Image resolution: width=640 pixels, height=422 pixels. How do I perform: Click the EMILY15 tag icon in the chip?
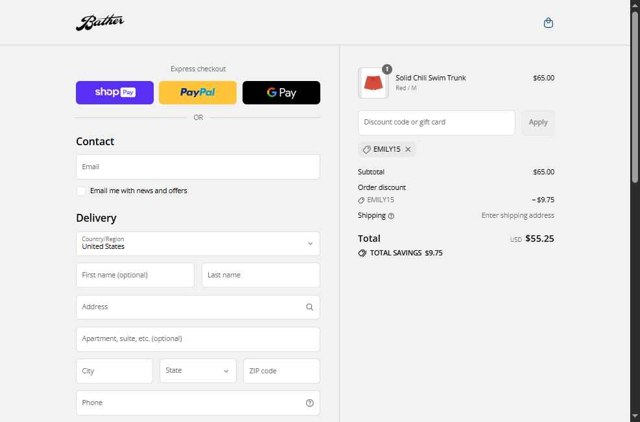point(367,149)
